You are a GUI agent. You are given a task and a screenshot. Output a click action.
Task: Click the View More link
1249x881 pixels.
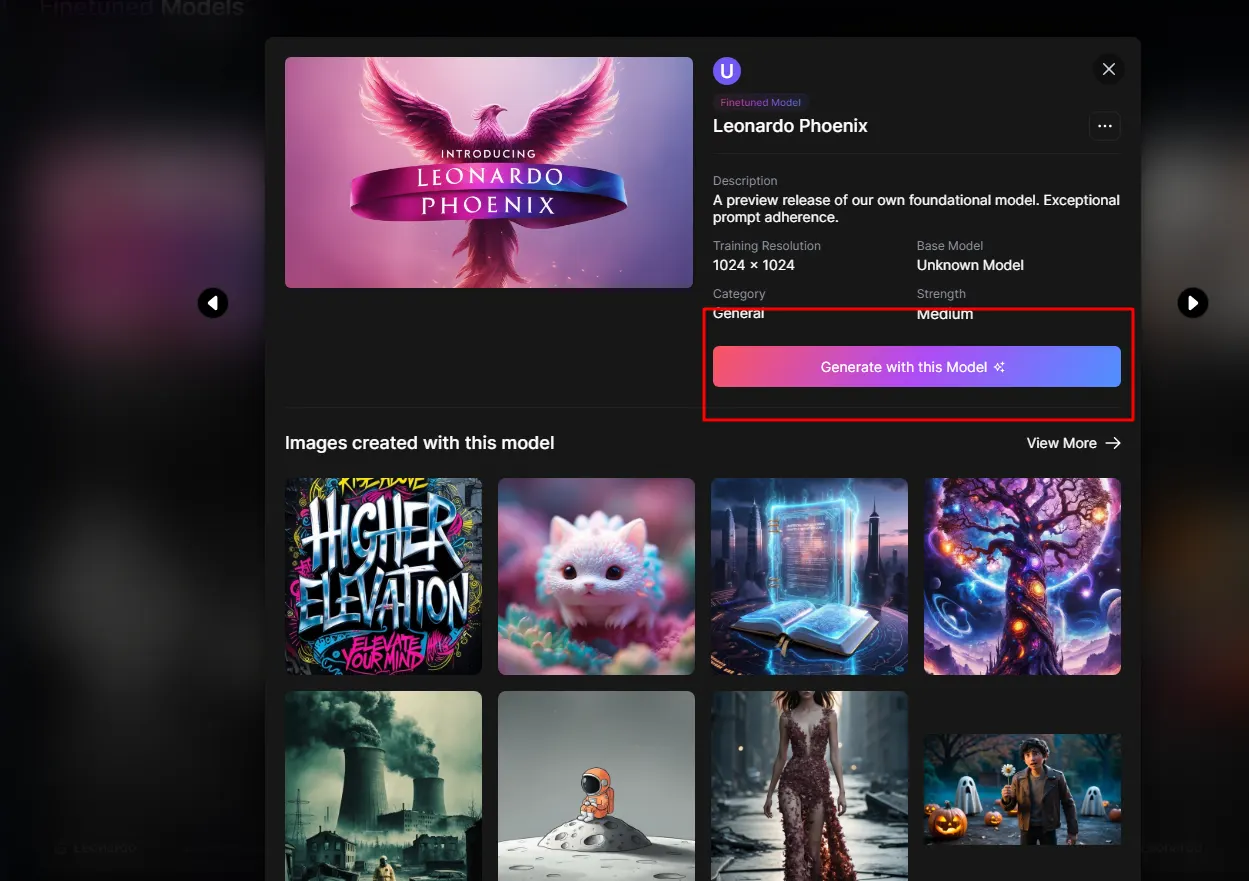[x=1061, y=443]
